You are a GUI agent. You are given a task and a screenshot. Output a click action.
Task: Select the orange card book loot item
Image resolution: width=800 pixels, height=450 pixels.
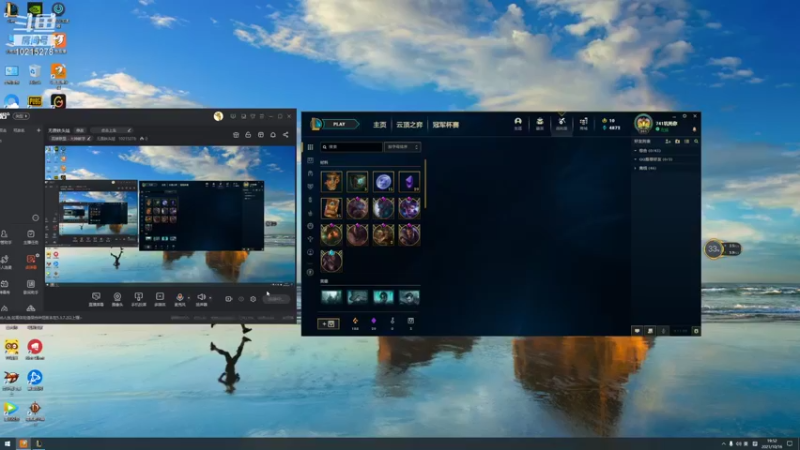pos(331,208)
